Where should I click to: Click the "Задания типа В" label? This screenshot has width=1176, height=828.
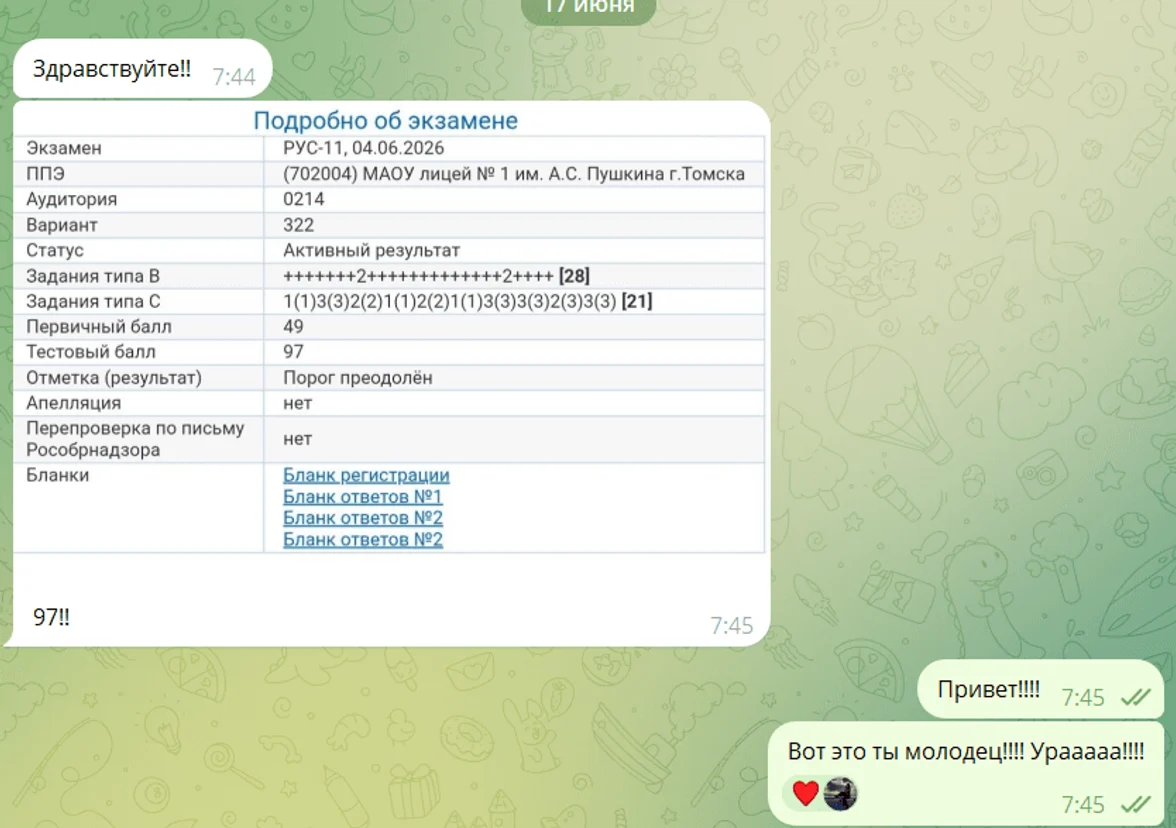coord(93,276)
